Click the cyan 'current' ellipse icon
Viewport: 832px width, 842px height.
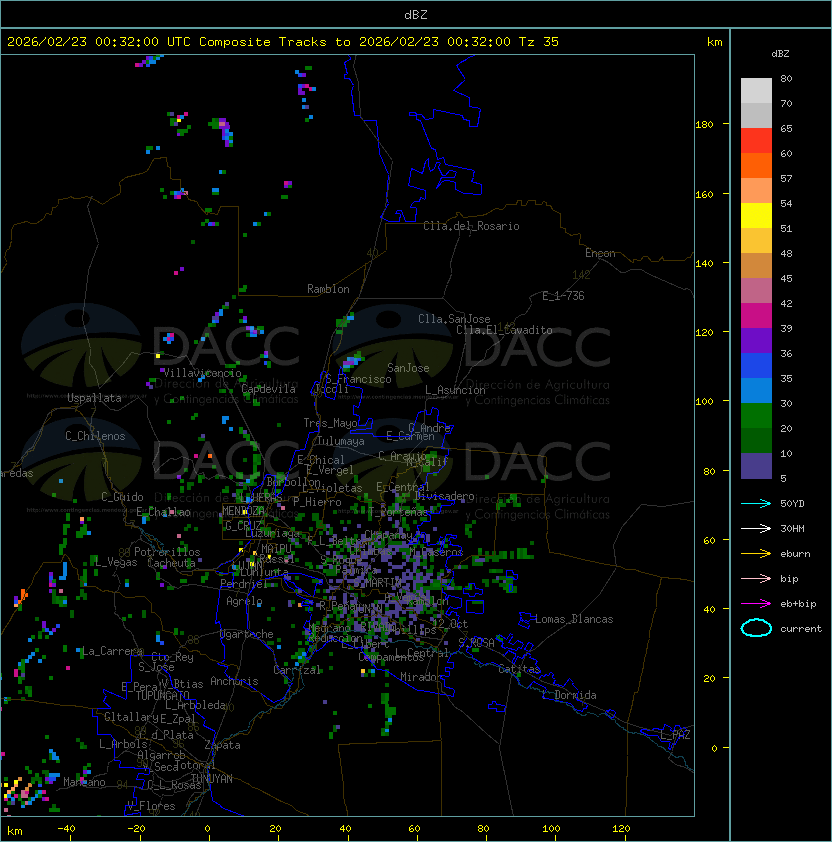[756, 628]
